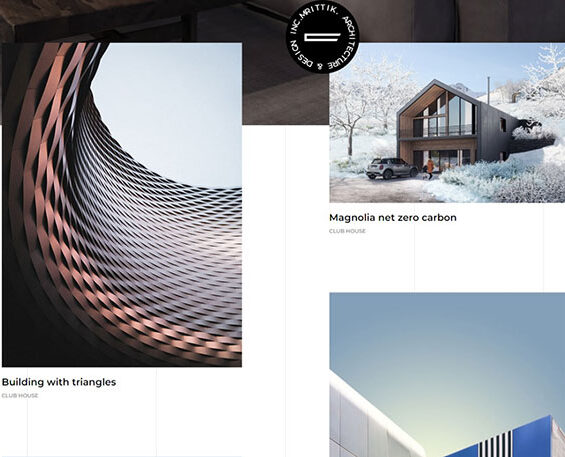The width and height of the screenshot is (565, 457).
Task: Click the person in the orange coat
Action: (x=430, y=168)
